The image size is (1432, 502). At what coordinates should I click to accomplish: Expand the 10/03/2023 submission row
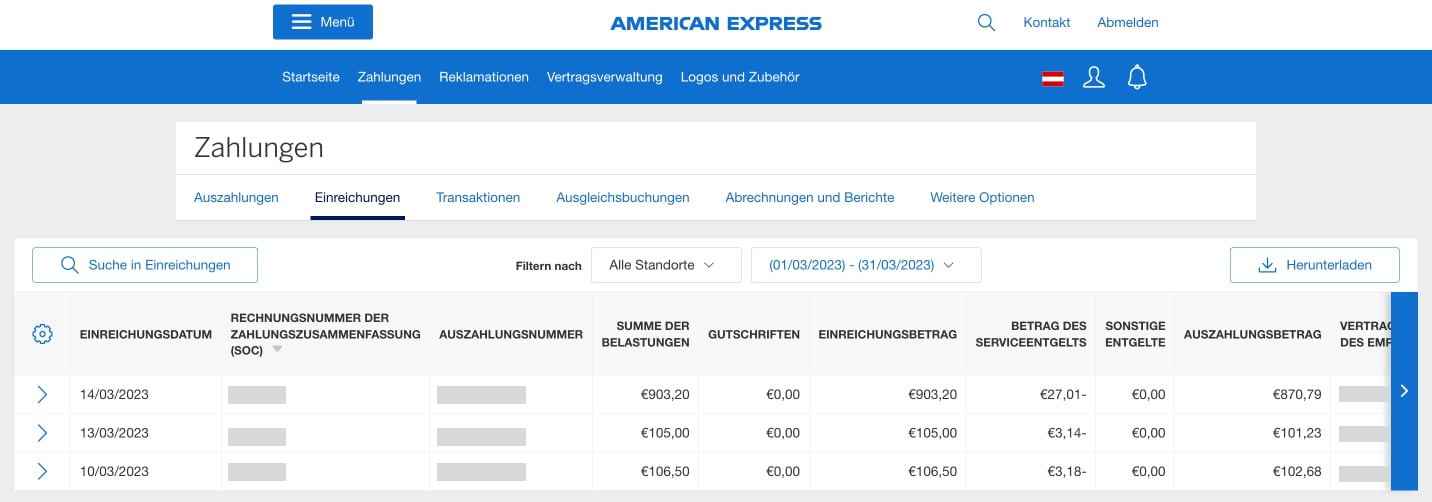point(42,471)
